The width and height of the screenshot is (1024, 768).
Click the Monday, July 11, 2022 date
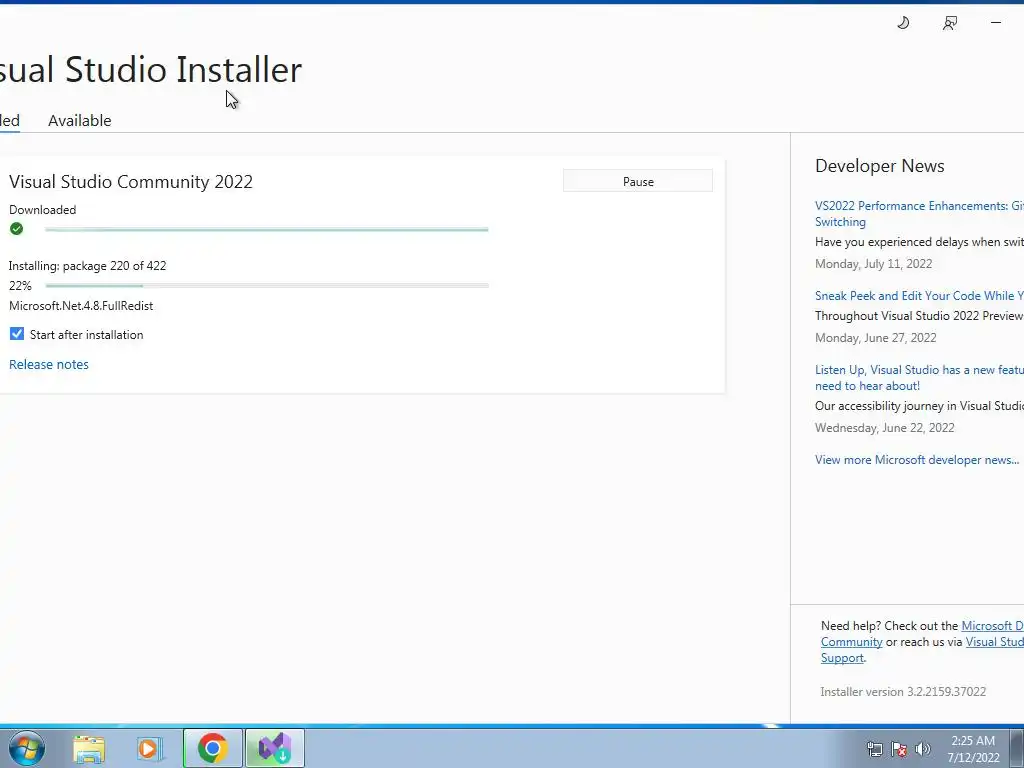(874, 264)
